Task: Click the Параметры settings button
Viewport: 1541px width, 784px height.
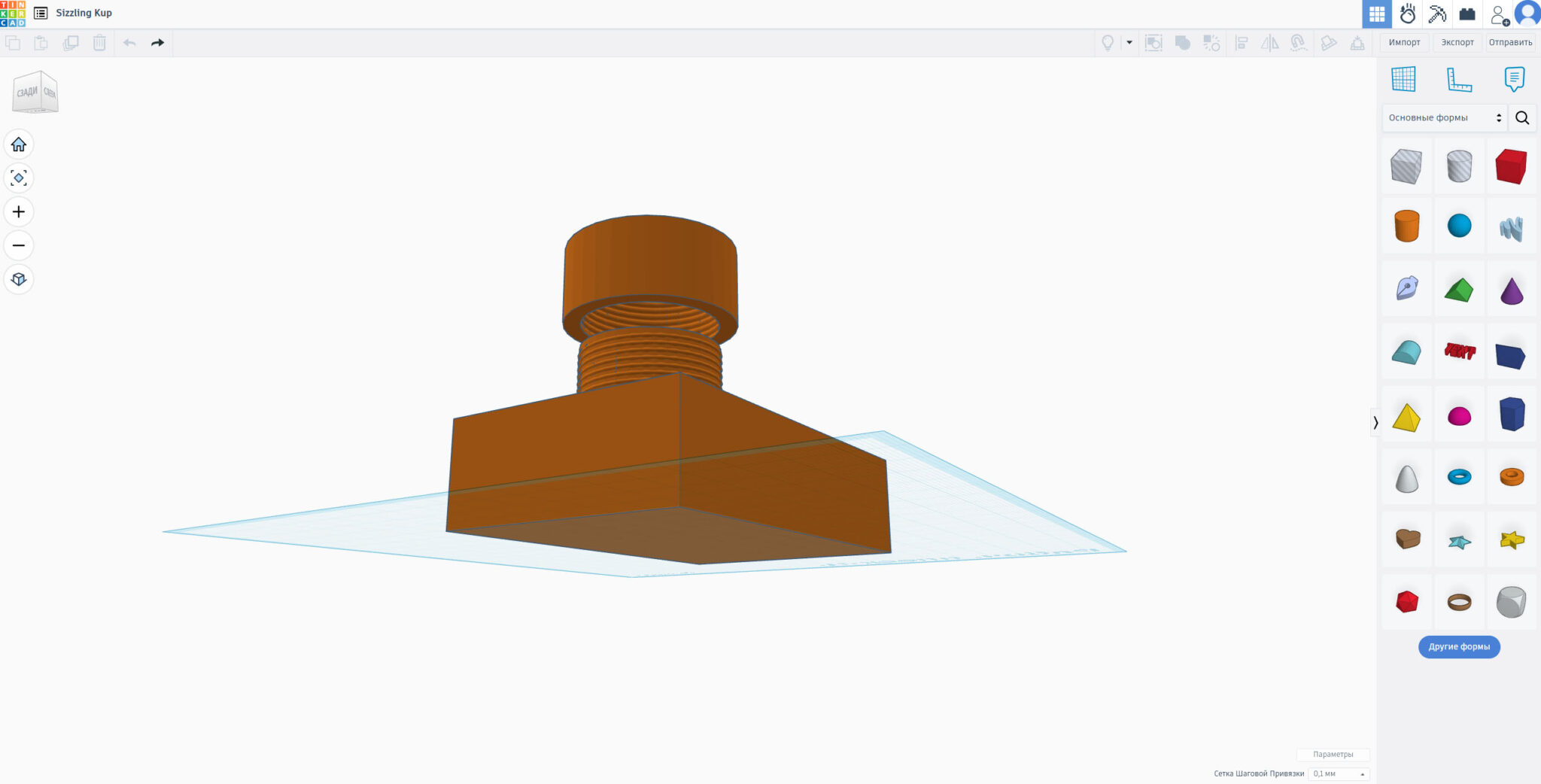Action: (1333, 754)
